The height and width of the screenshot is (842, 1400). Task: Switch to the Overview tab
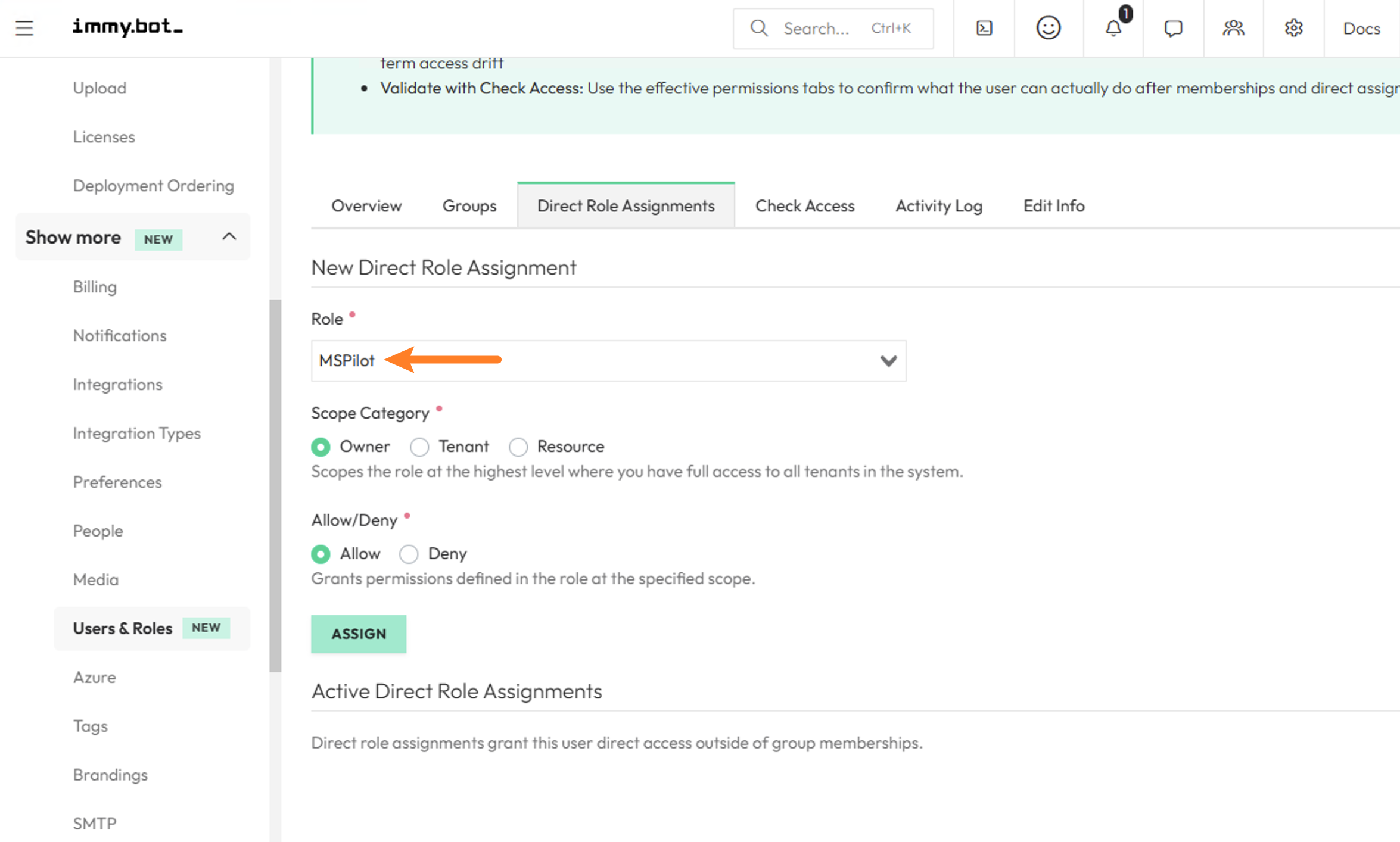pyautogui.click(x=366, y=206)
